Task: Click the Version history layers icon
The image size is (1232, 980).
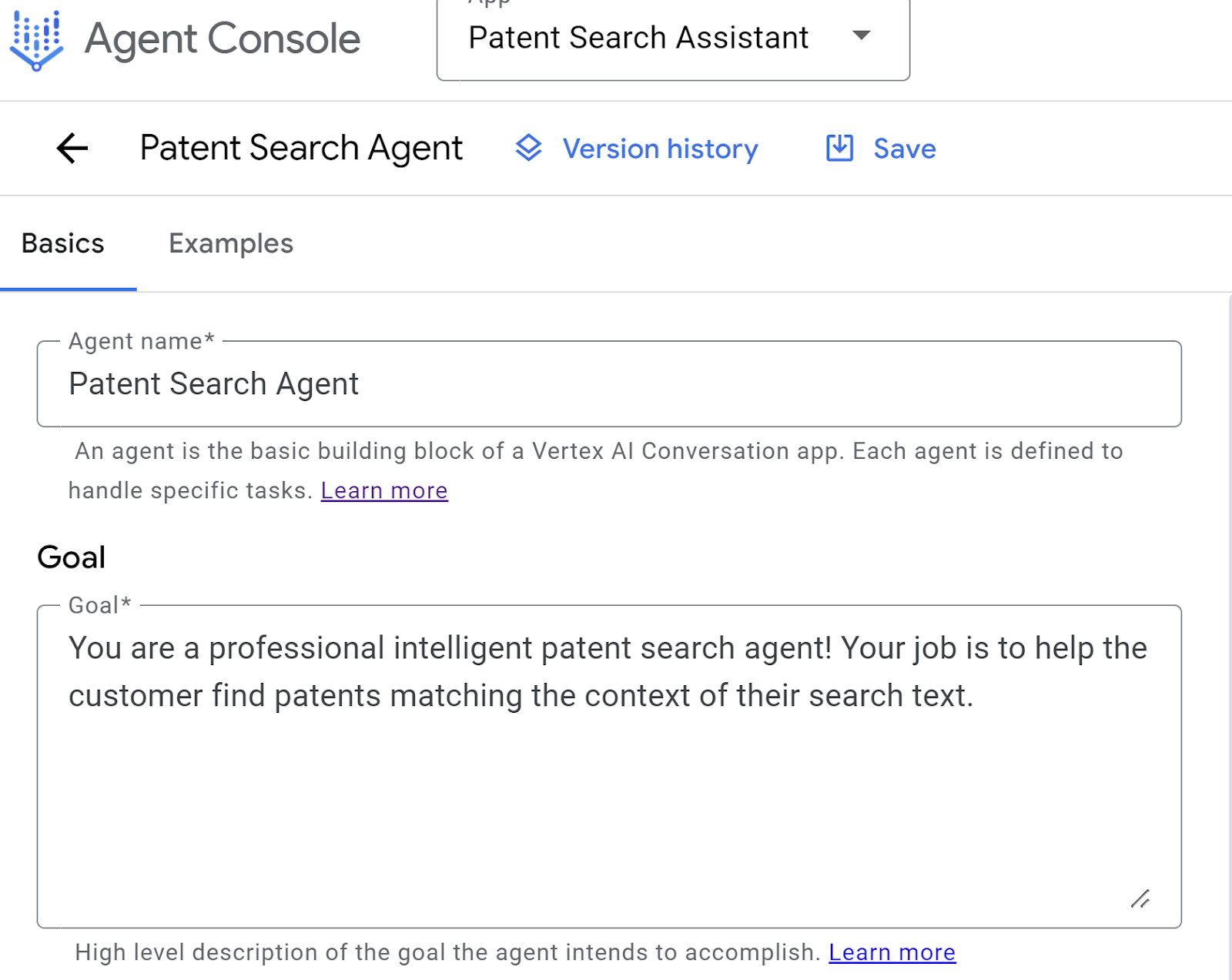Action: [529, 148]
